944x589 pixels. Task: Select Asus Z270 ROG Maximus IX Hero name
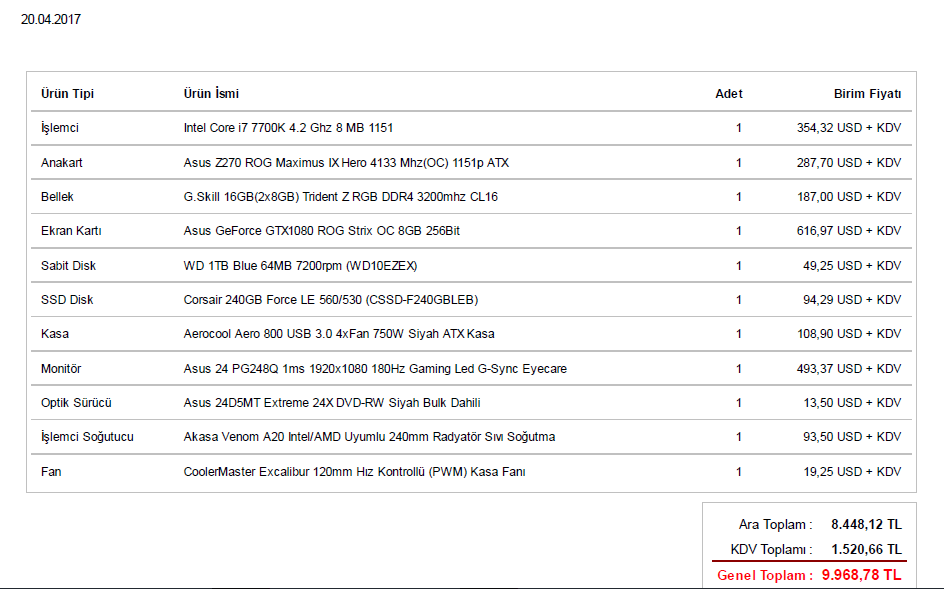tap(346, 163)
